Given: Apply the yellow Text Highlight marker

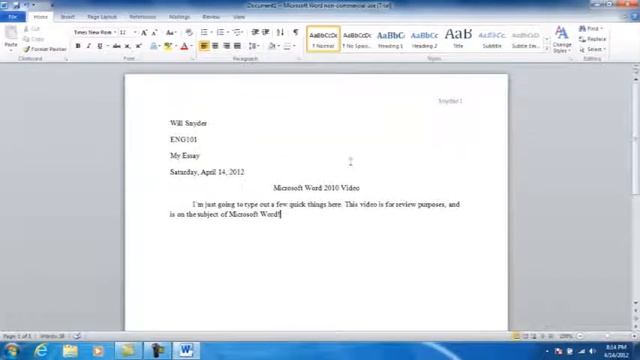Looking at the screenshot, I should pos(167,46).
